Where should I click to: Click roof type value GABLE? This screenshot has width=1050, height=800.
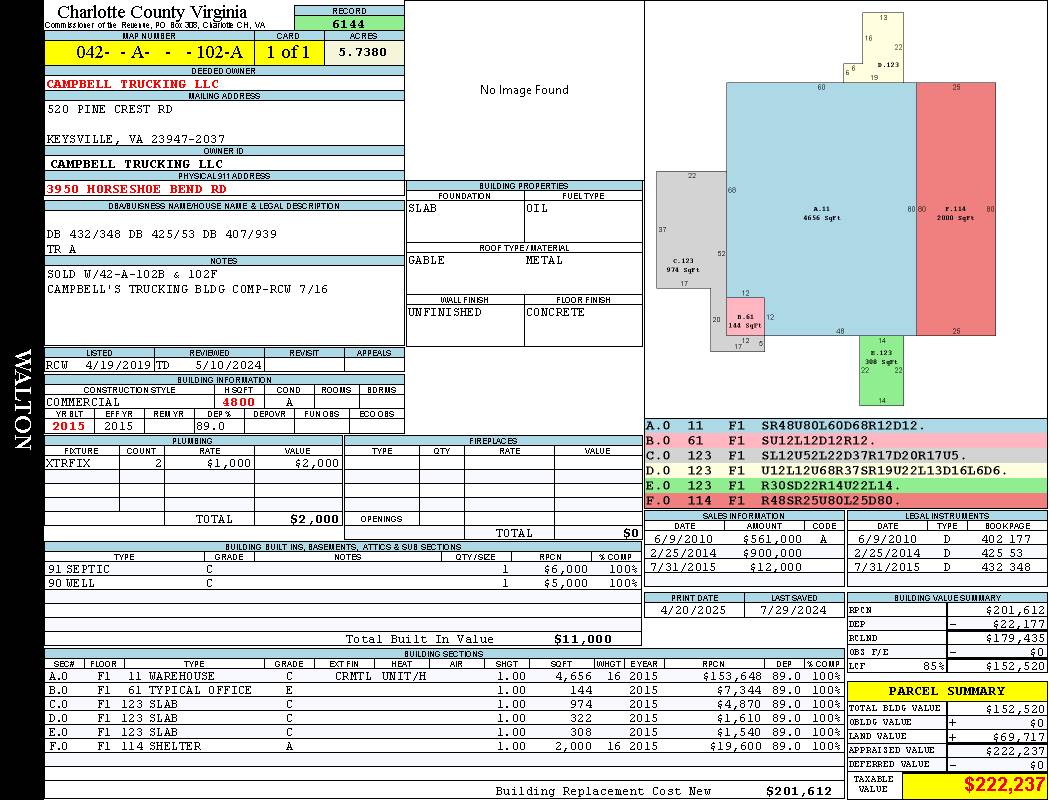427,260
